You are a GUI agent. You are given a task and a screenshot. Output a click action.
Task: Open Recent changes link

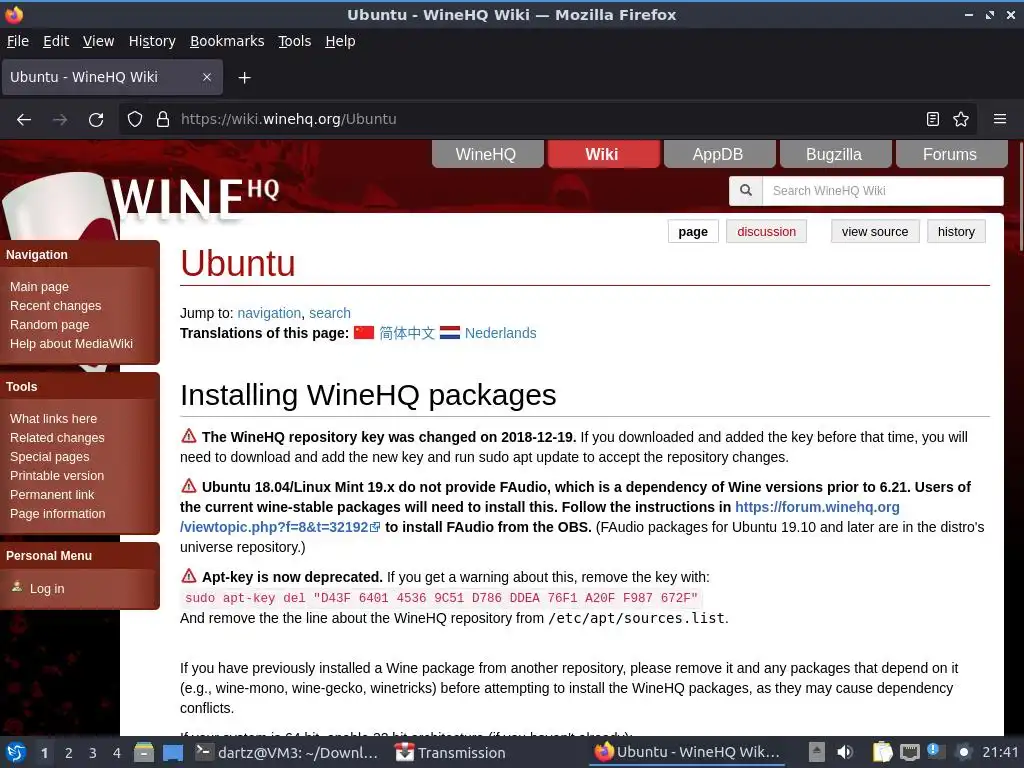coord(56,306)
